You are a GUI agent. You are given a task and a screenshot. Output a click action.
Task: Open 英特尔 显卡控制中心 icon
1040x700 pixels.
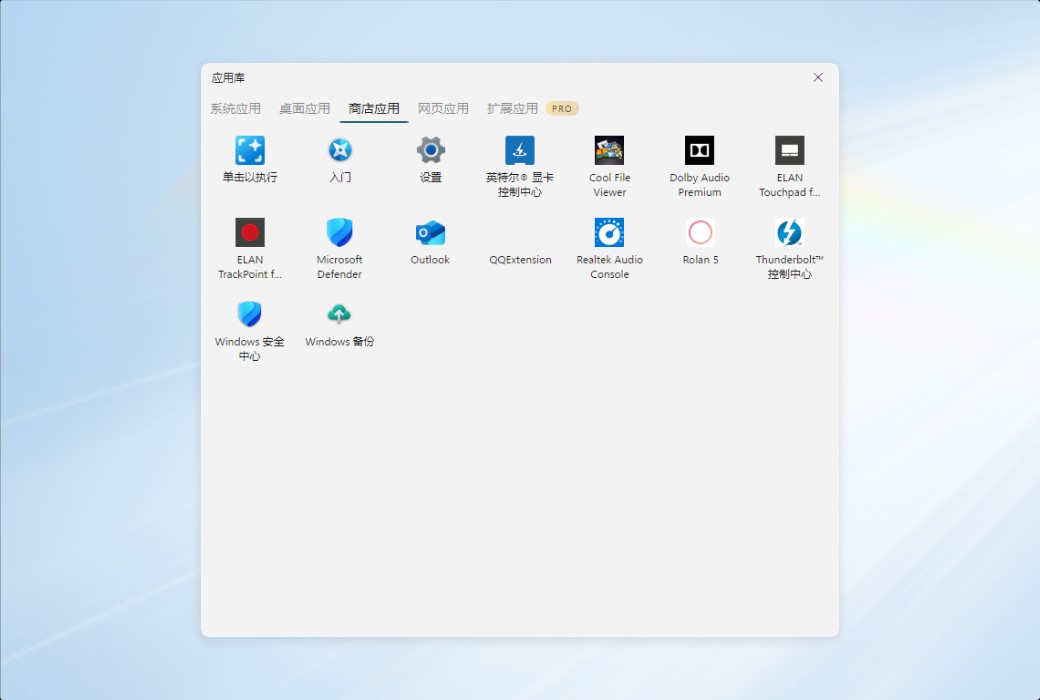pyautogui.click(x=520, y=151)
